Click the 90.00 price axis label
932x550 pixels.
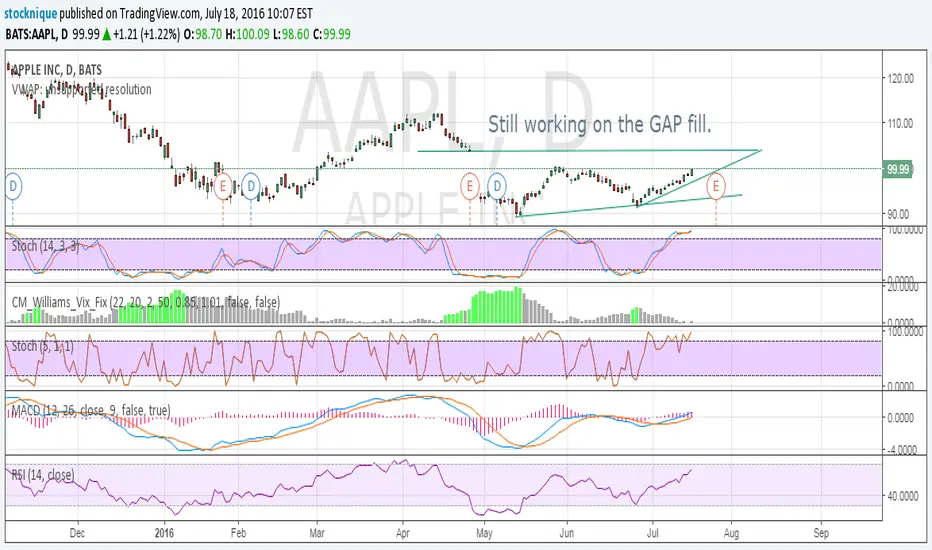tap(898, 214)
